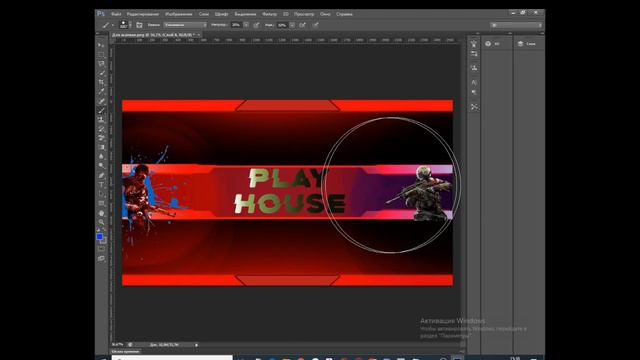The width and height of the screenshot is (640, 360).
Task: Click the Flow percentage field
Action: [283, 25]
